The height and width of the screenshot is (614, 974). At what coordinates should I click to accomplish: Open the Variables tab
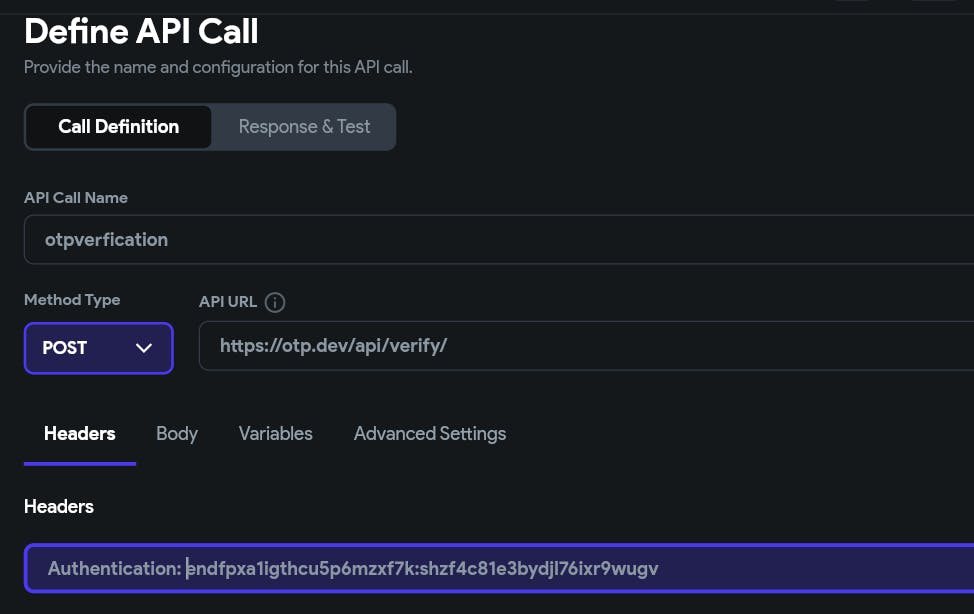tap(275, 433)
